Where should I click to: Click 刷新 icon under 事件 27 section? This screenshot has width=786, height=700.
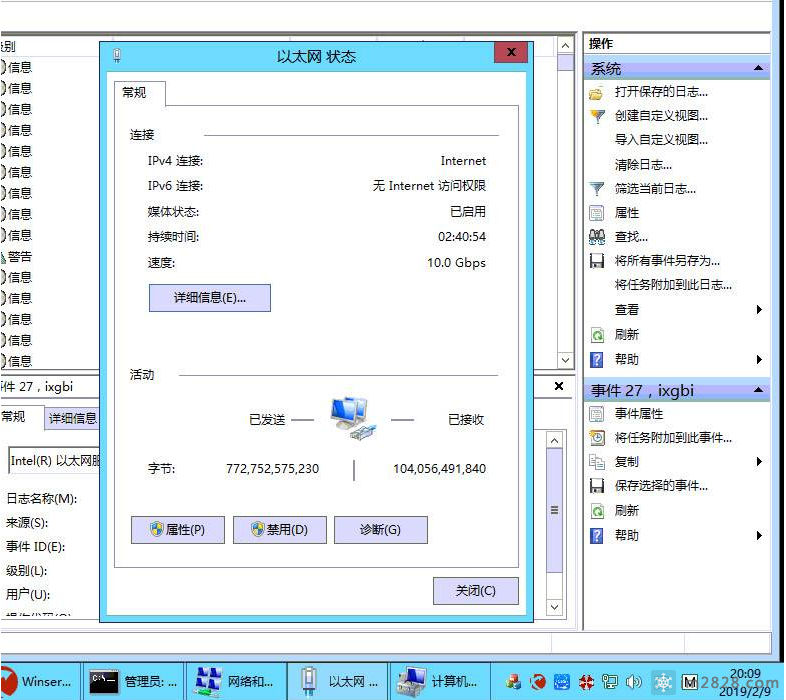point(597,510)
